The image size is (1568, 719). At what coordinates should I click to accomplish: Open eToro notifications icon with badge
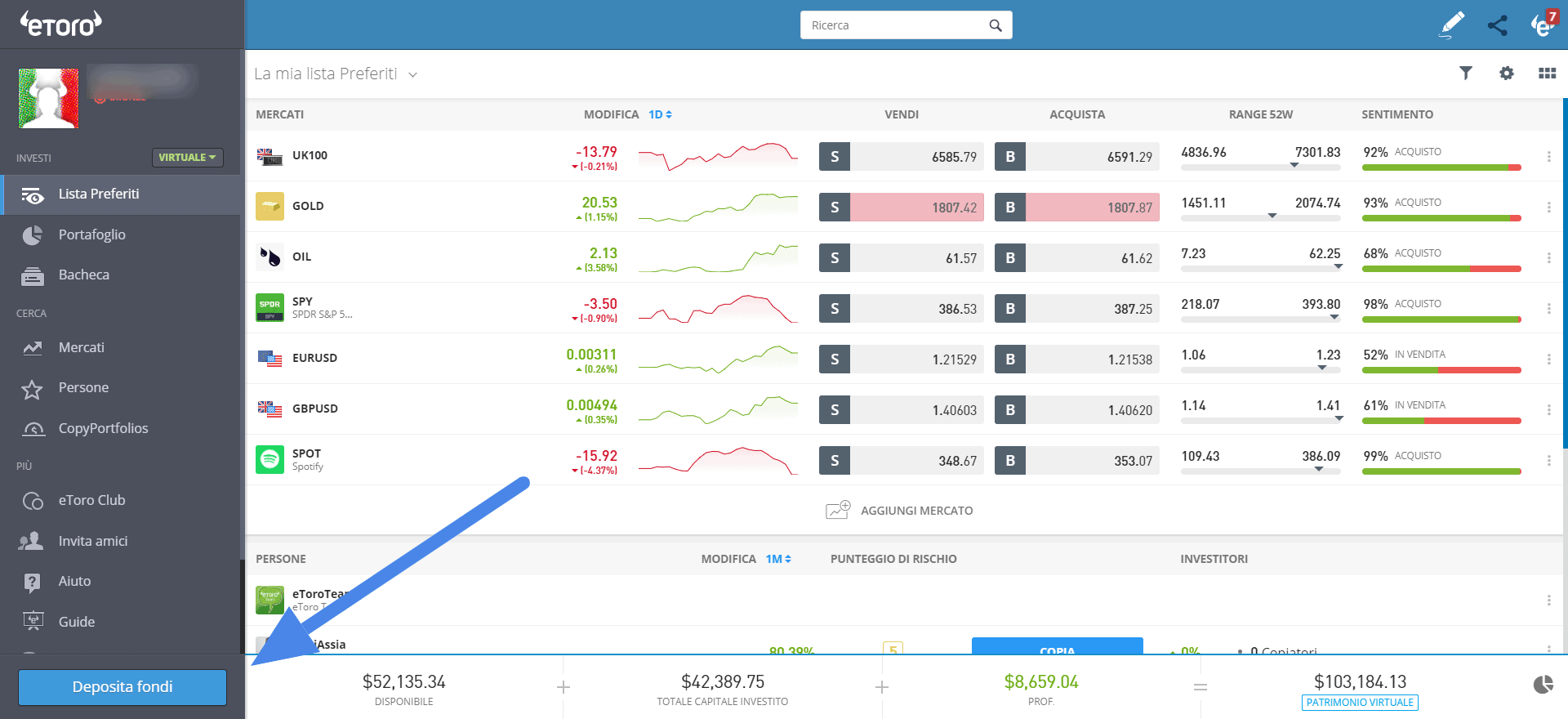(x=1543, y=25)
